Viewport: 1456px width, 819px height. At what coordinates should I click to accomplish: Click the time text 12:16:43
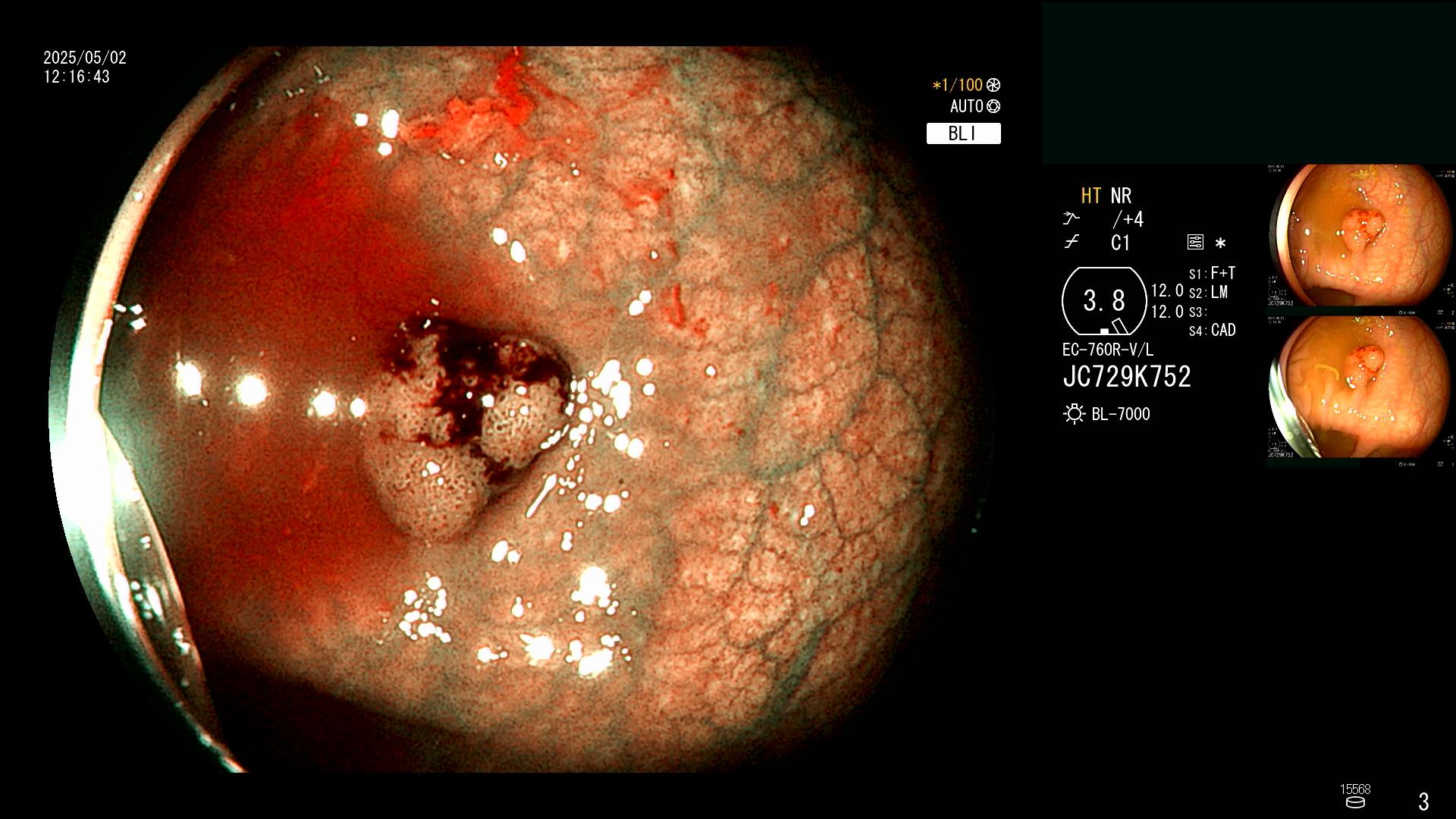[x=77, y=77]
